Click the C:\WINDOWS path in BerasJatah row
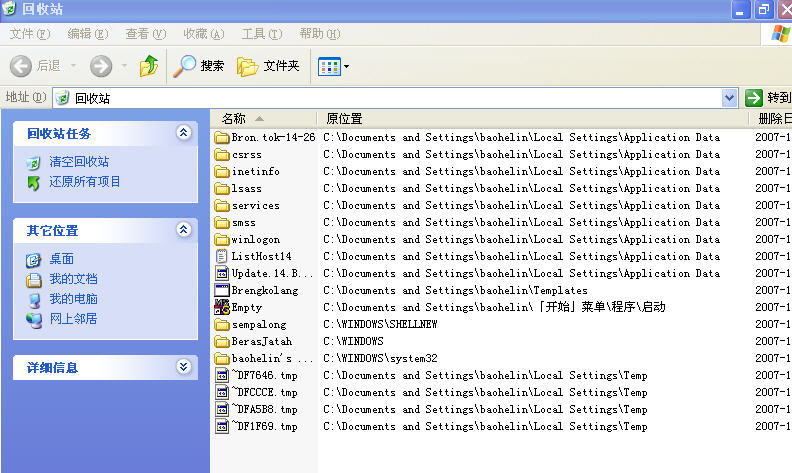Viewport: 792px width, 473px height. point(353,342)
